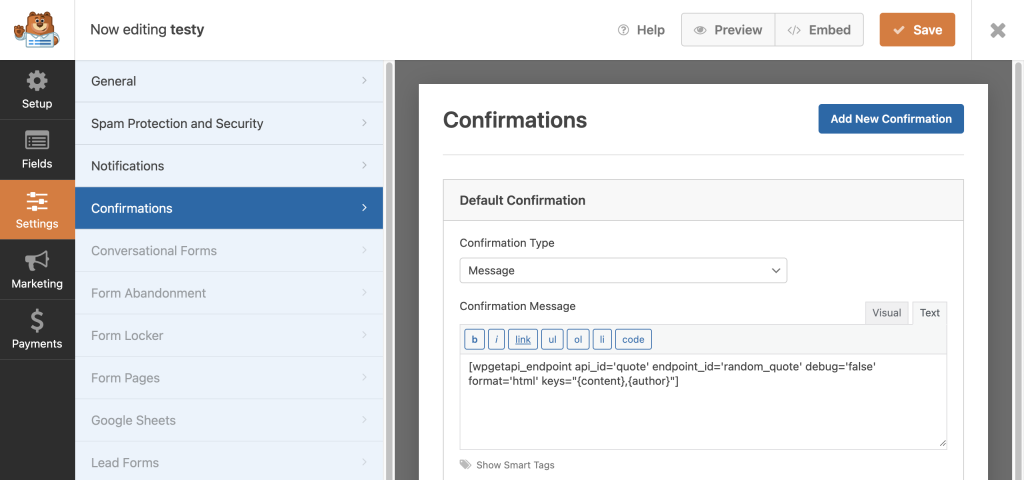Open the Setup gear panel
This screenshot has height=480, width=1024.
[37, 90]
